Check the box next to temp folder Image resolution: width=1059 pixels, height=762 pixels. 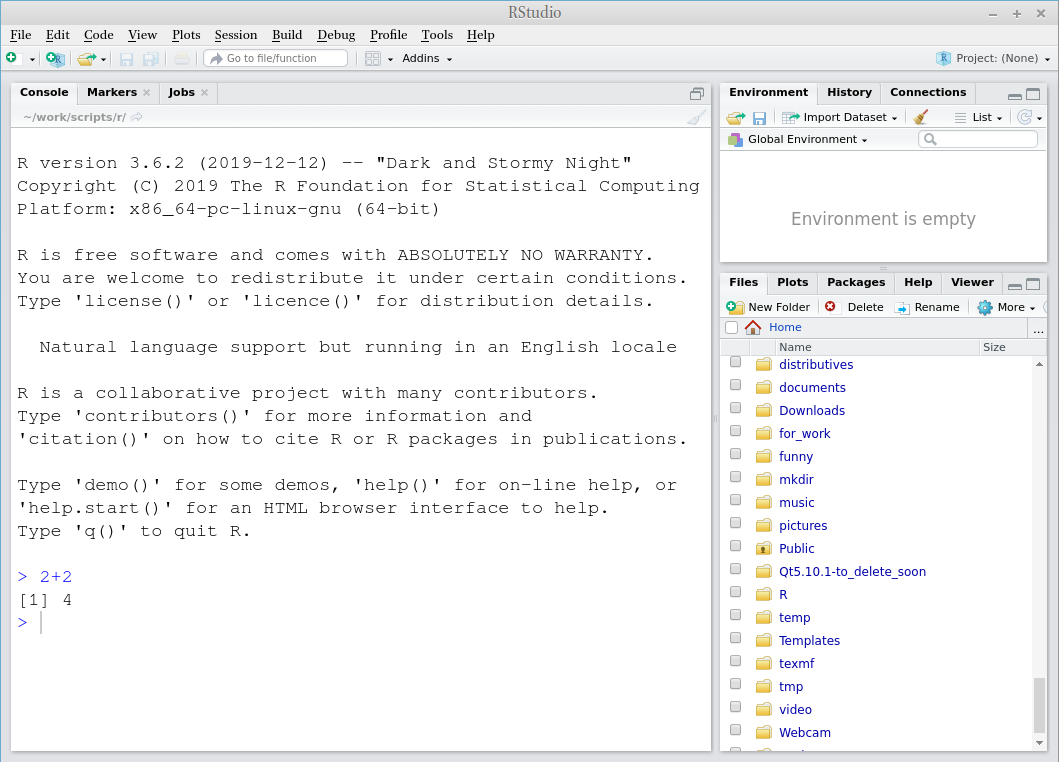click(x=735, y=615)
